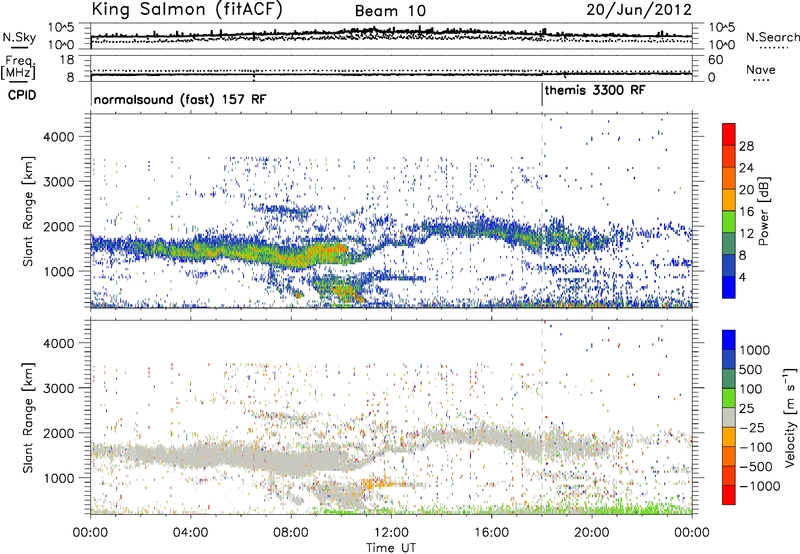Click the velocity panel 'Slant Range [km]' label
The width and height of the screenshot is (800, 554).
pyautogui.click(x=28, y=417)
